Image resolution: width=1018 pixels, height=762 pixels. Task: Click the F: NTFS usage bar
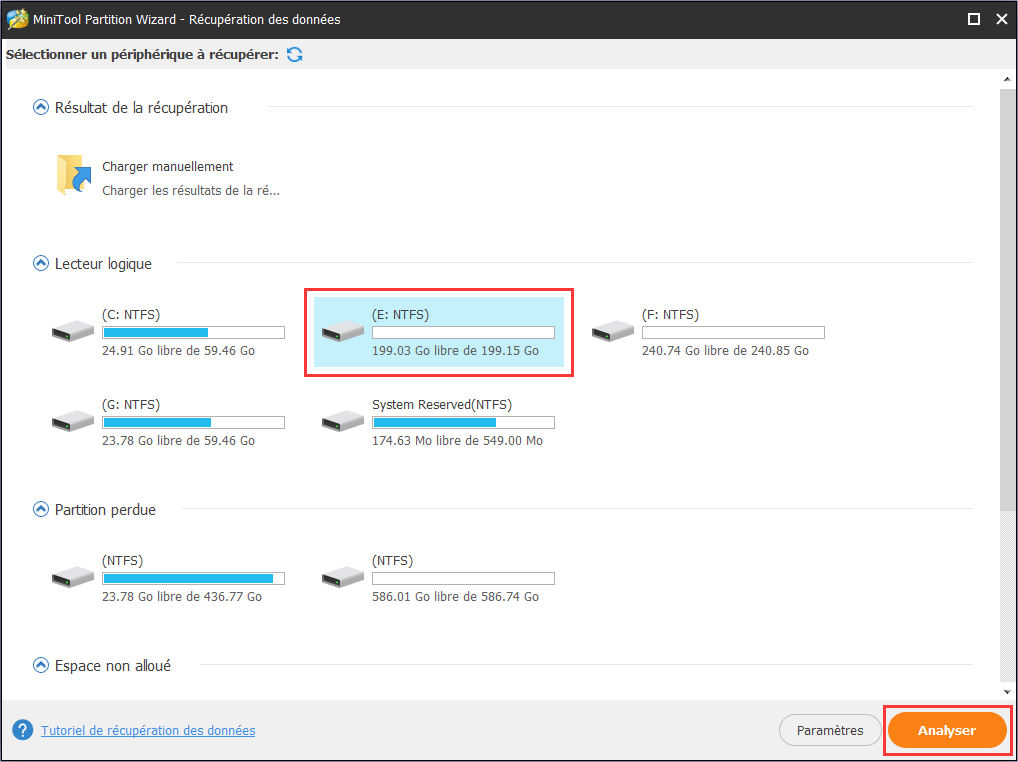click(x=733, y=332)
